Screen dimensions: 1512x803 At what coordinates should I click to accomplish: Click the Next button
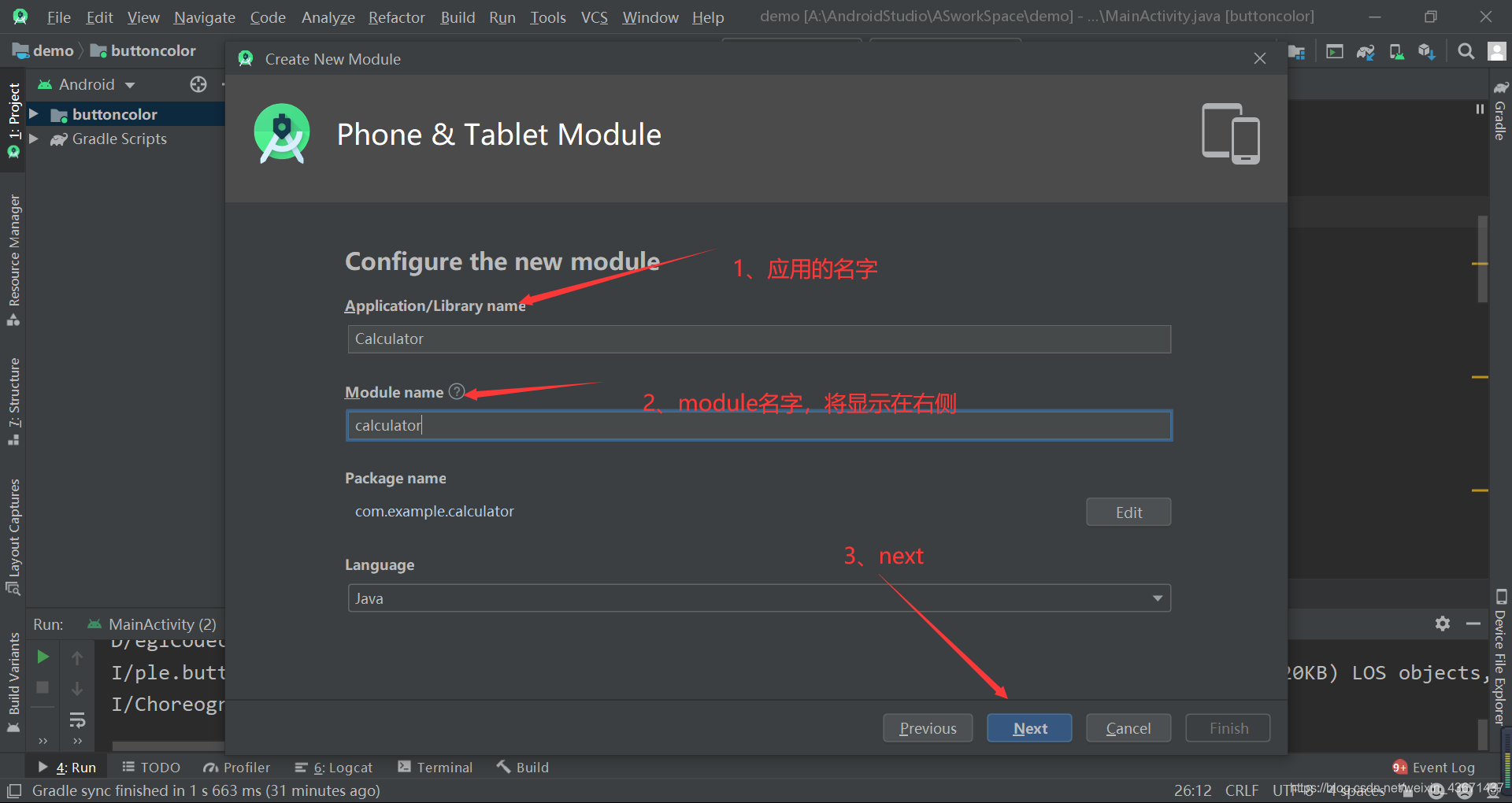(x=1029, y=728)
